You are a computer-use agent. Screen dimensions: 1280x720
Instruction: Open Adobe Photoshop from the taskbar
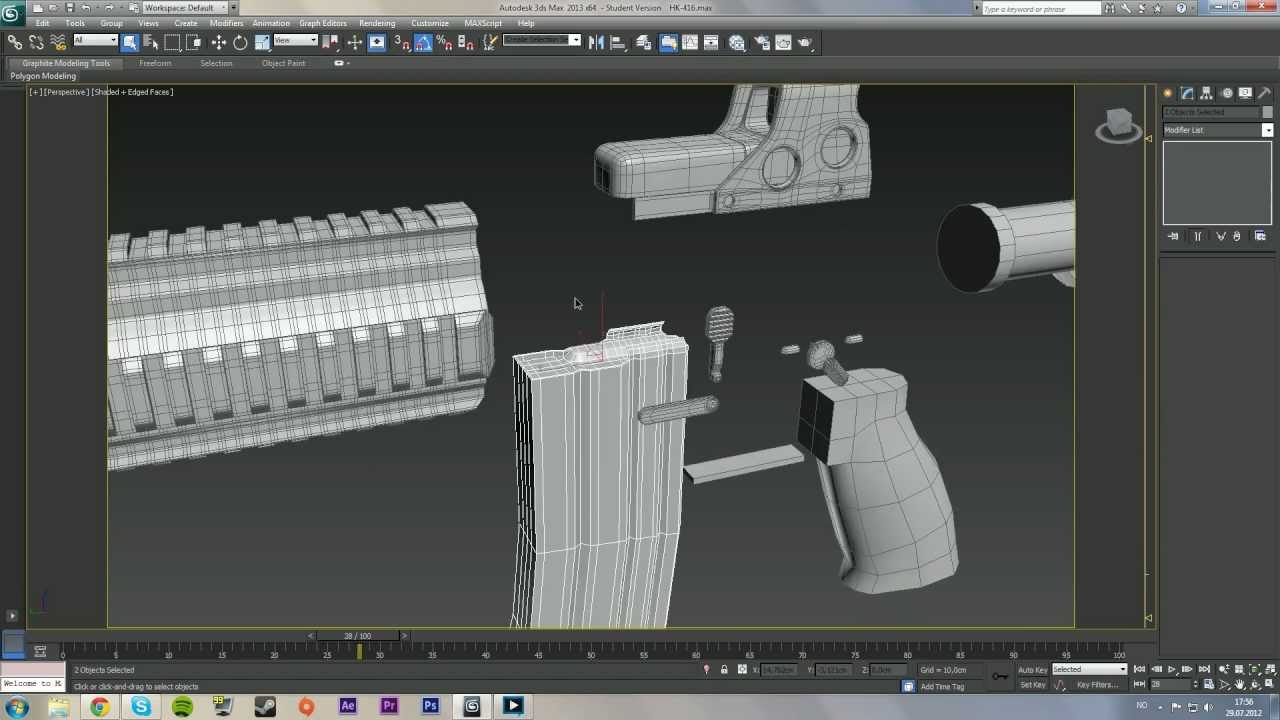point(430,706)
